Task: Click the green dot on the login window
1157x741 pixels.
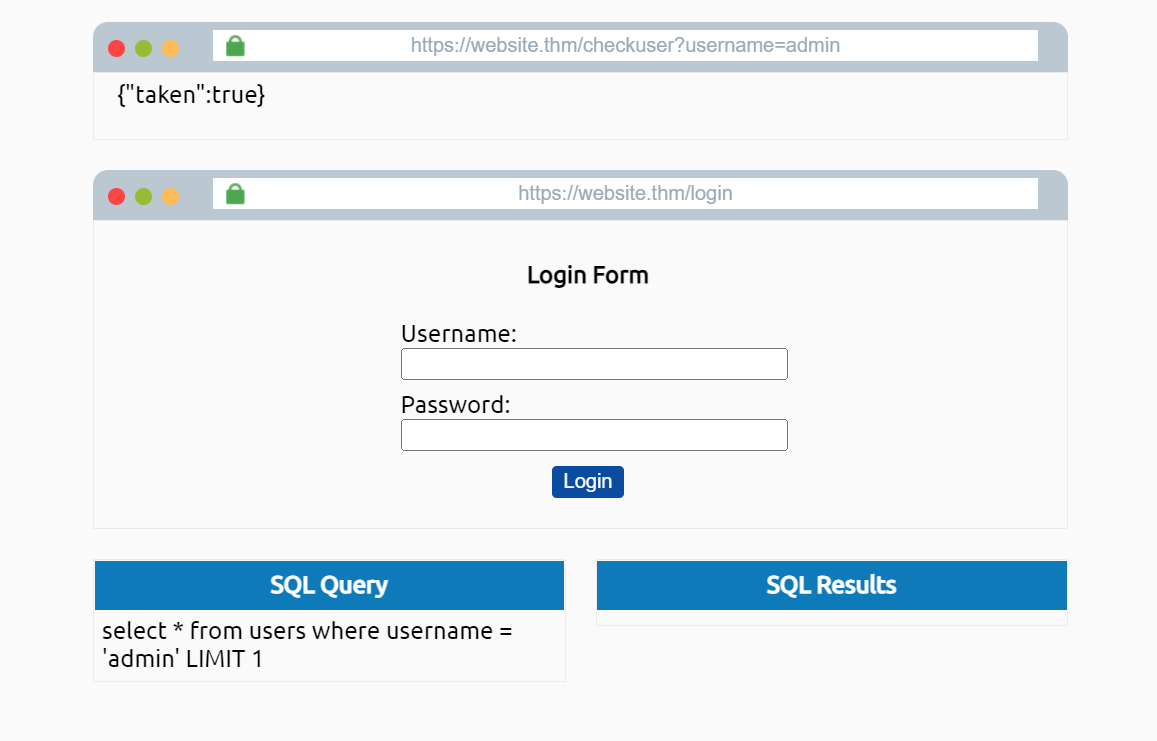Action: point(143,196)
